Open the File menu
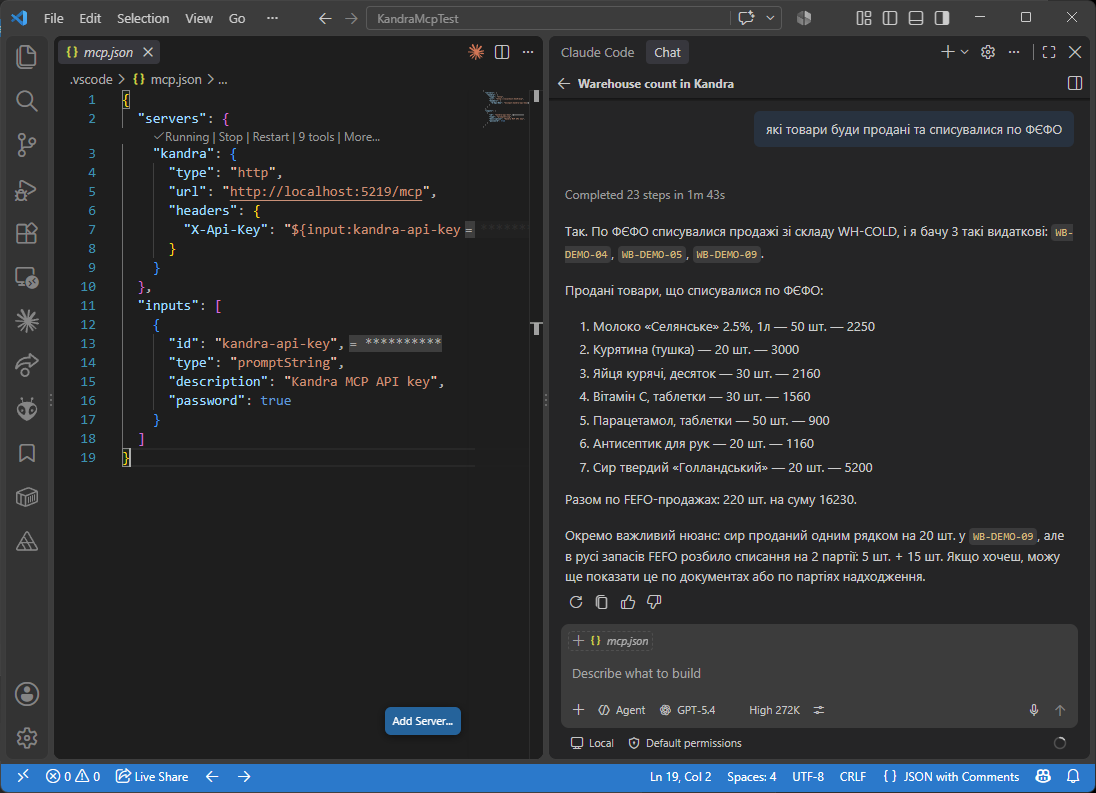This screenshot has width=1096, height=793. coord(53,18)
